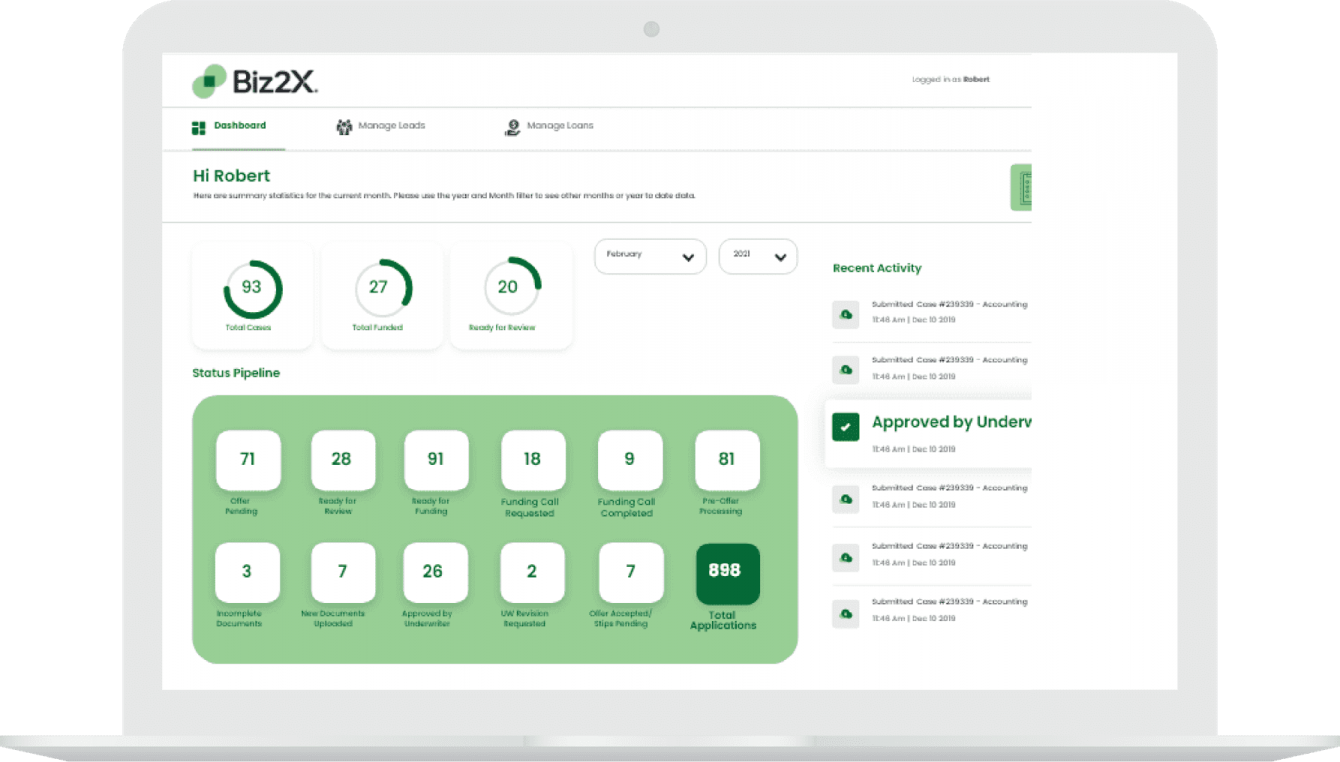This screenshot has height=762, width=1340.
Task: Open the 2021 year dropdown
Action: click(757, 256)
